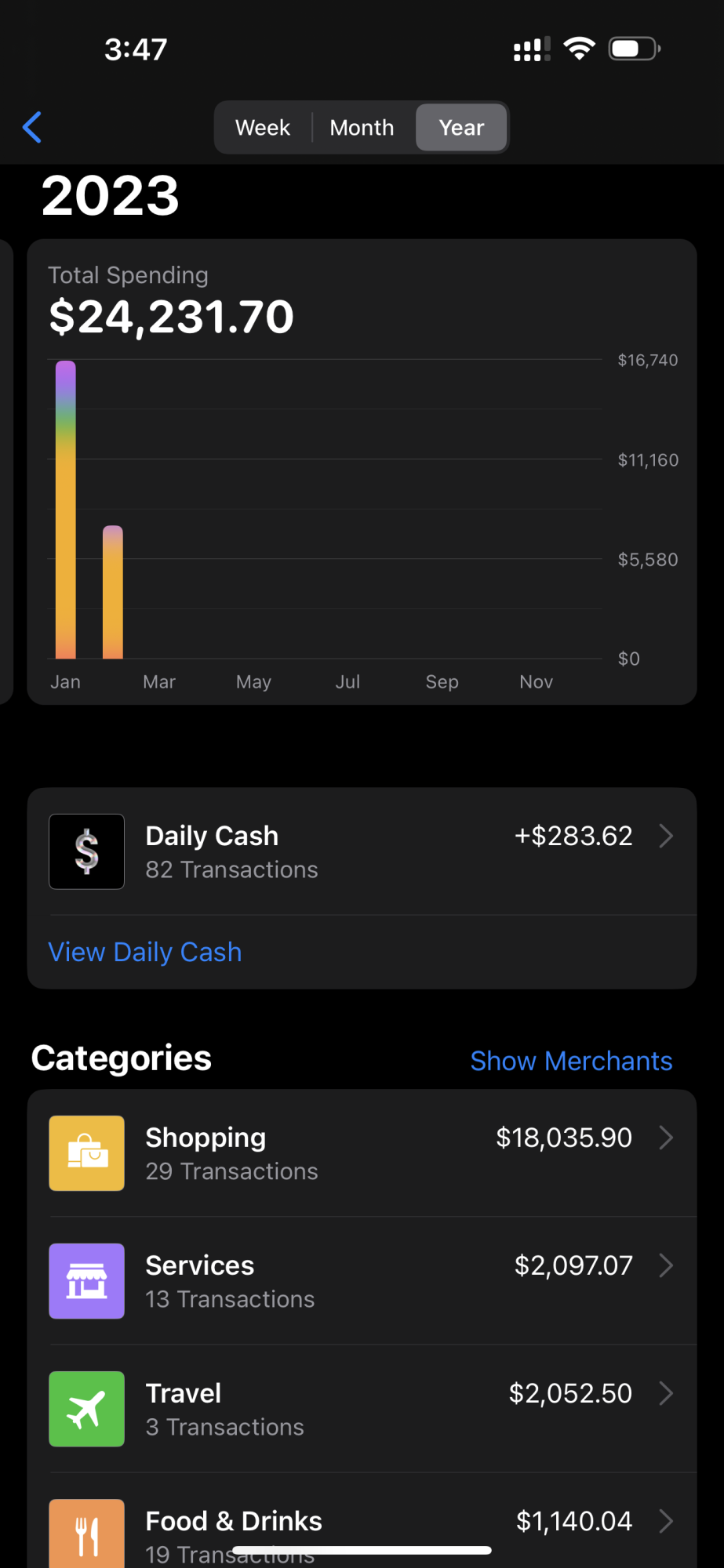
Task: Open the Travel $2,052.50 row
Action: (x=362, y=1409)
